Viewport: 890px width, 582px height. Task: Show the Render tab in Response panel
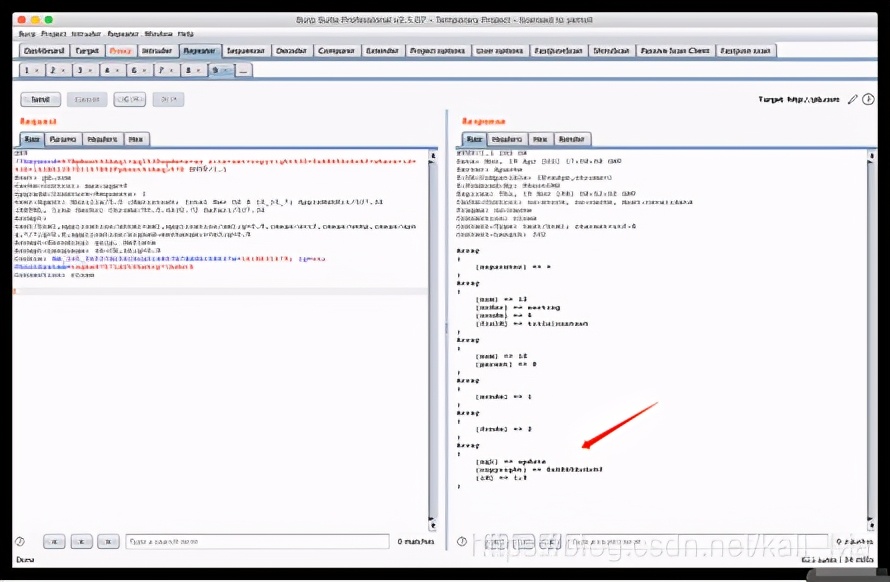[x=573, y=139]
